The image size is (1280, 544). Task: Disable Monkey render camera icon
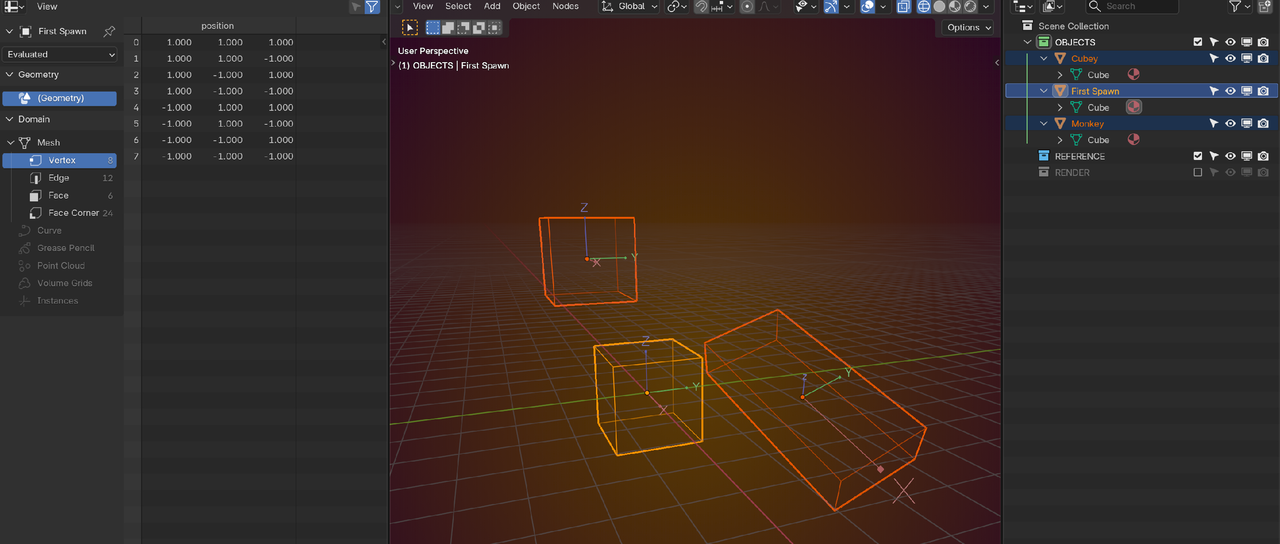[x=1263, y=124]
